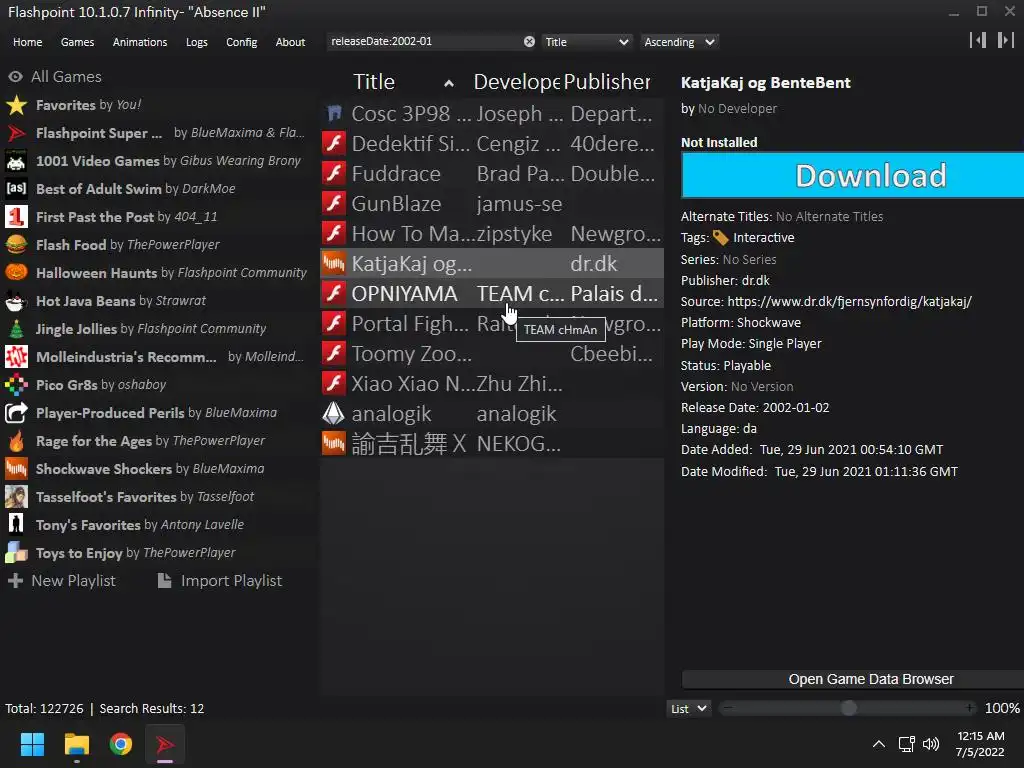Open Windows Start menu
The width and height of the screenshot is (1024, 768).
pyautogui.click(x=32, y=744)
